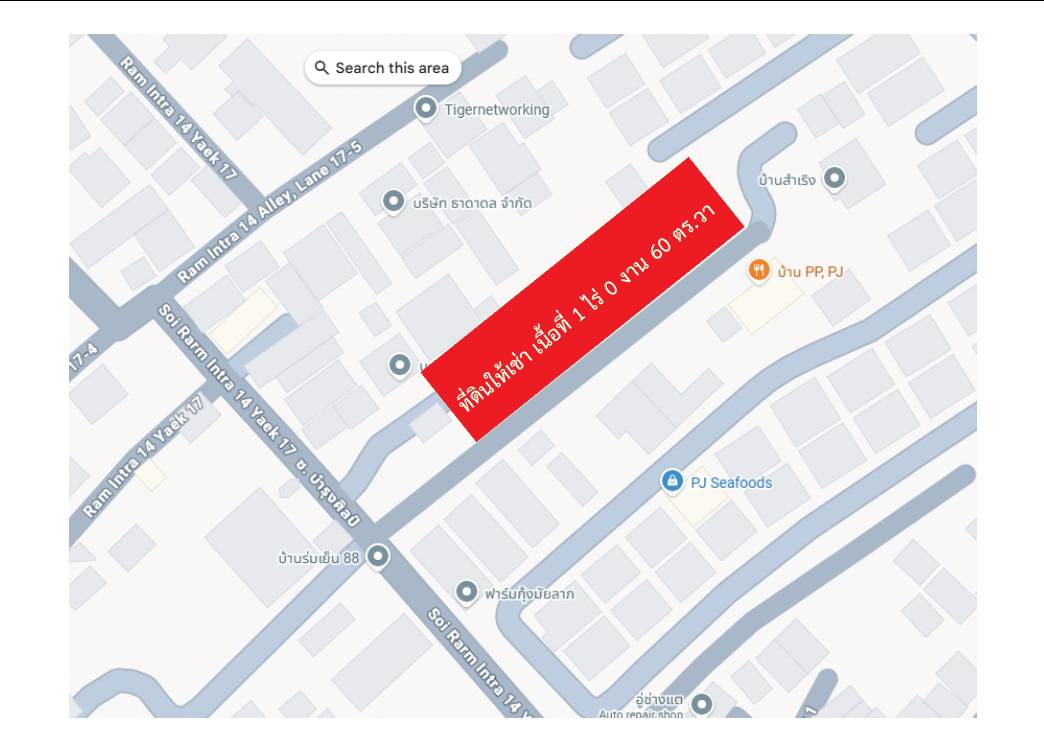Click the red land-for-rent rectangle overlay
1044x752 pixels.
pos(583,299)
